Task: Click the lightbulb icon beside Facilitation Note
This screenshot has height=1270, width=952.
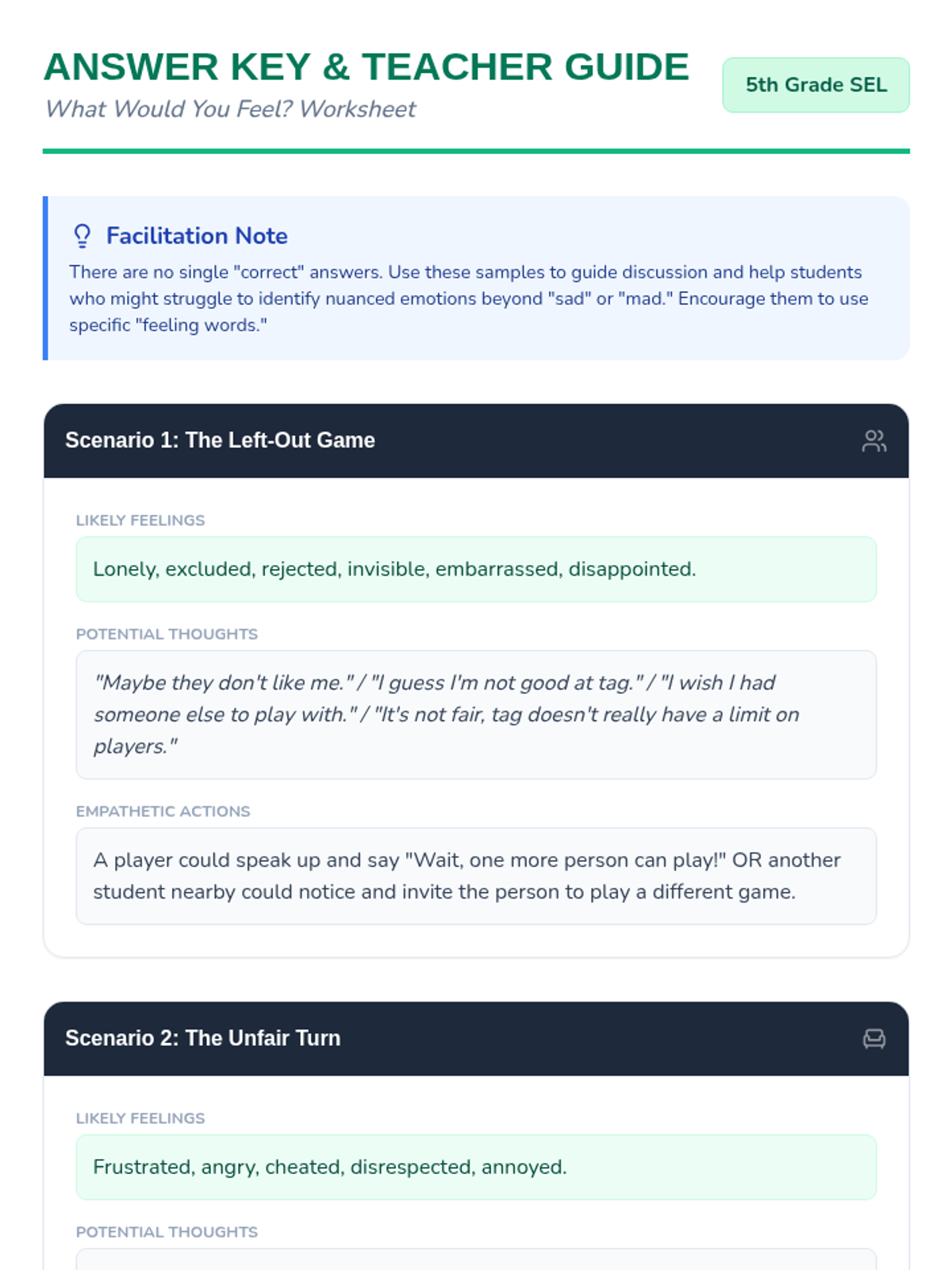Action: click(x=83, y=236)
